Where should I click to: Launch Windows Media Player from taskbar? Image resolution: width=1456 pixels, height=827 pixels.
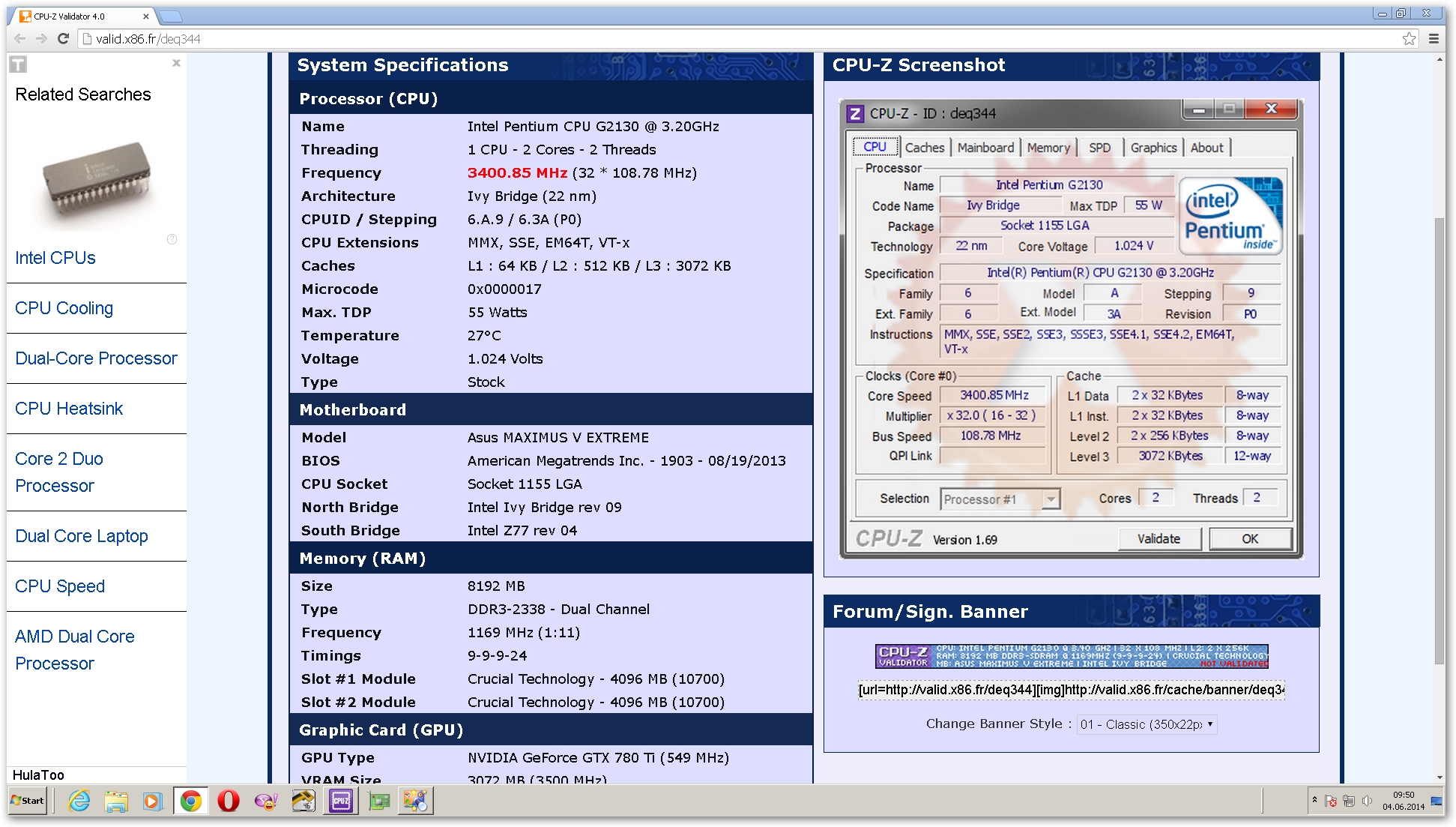point(152,802)
